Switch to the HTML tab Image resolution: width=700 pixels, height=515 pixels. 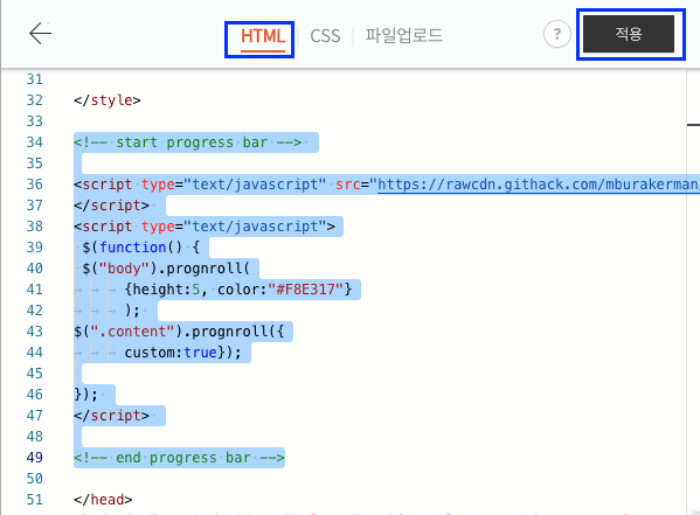262,36
